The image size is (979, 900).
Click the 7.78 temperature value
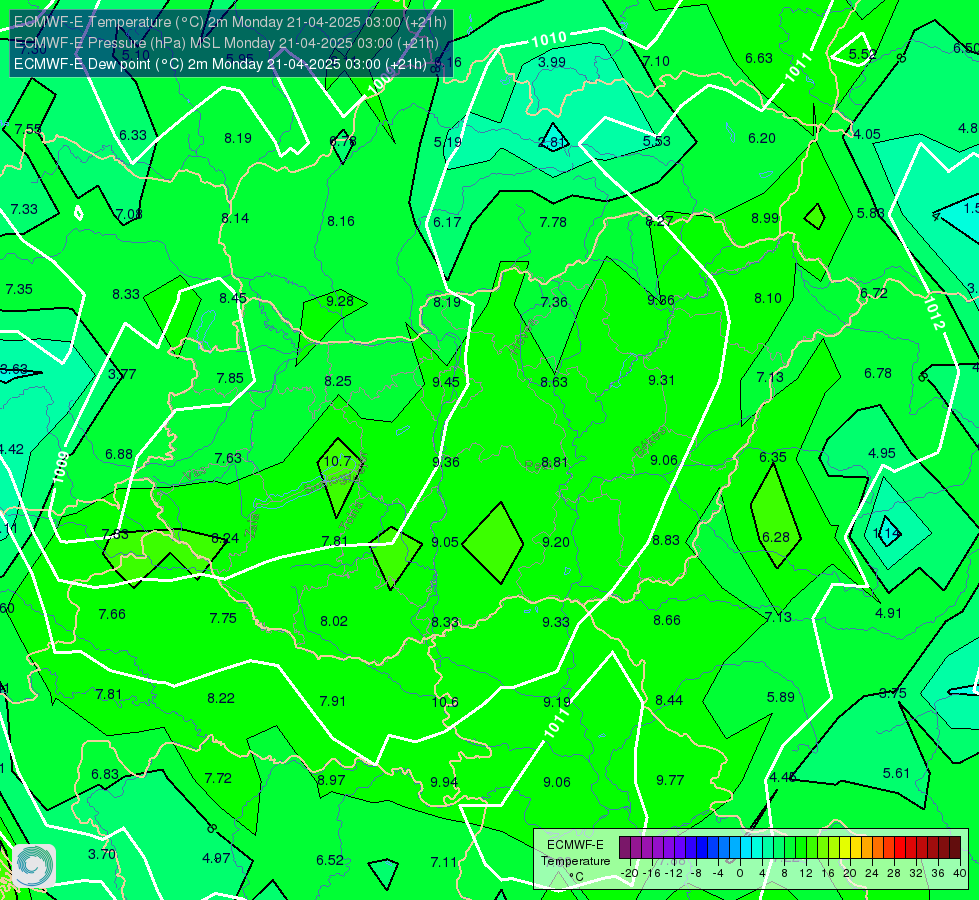tap(553, 222)
